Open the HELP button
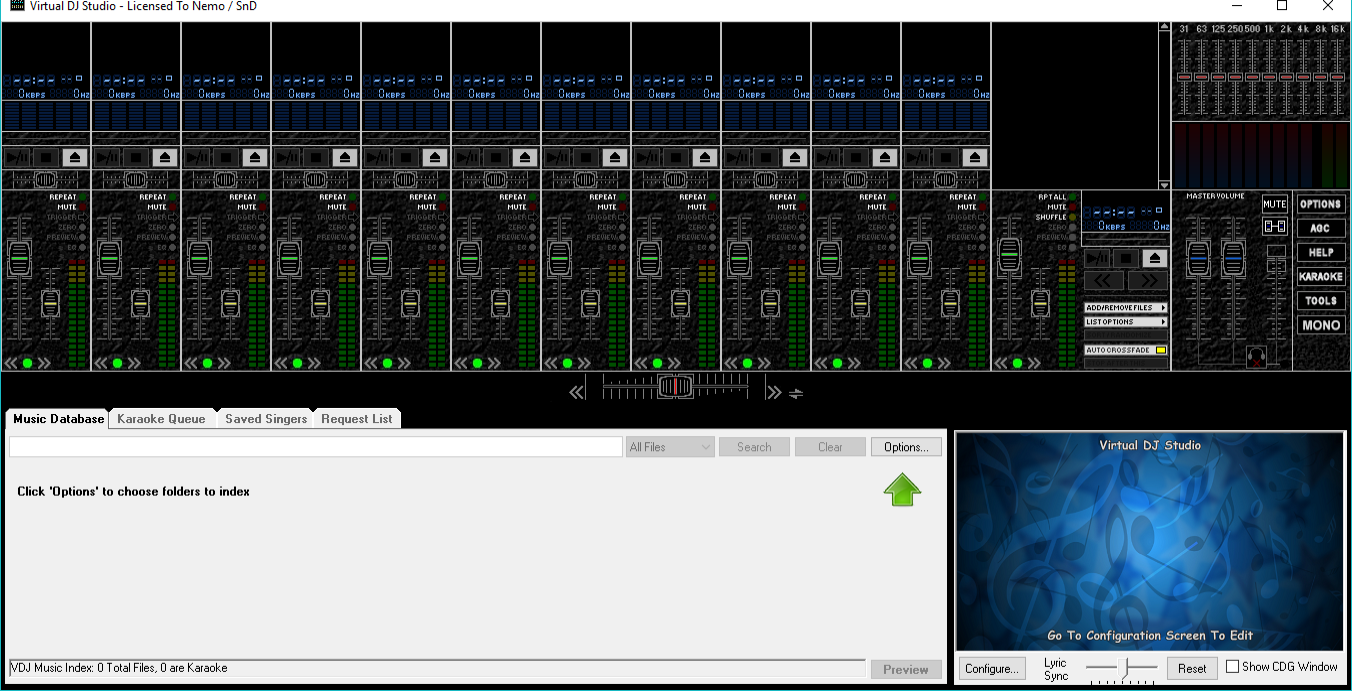The image size is (1352, 691). click(1321, 252)
